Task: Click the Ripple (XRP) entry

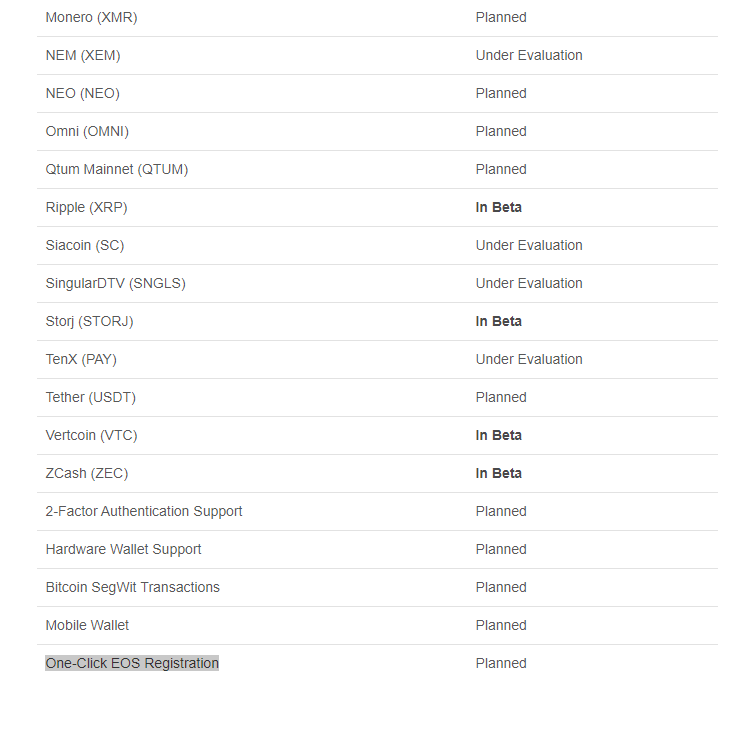Action: (86, 207)
